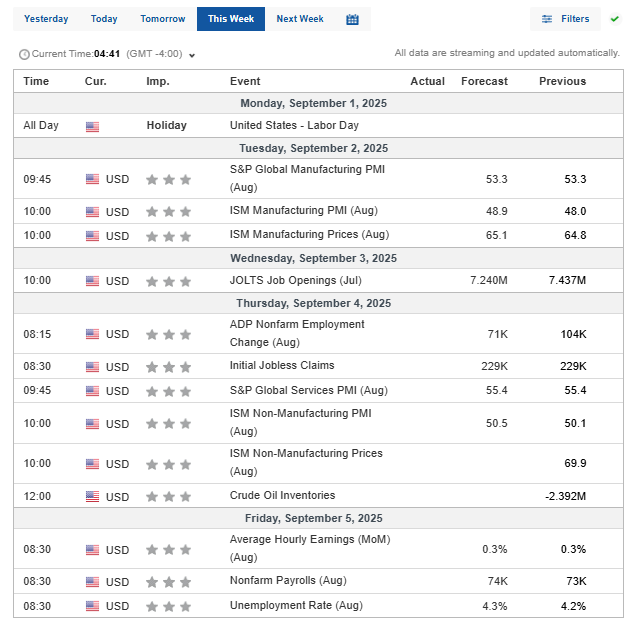Click the Forecast column header

pos(484,81)
